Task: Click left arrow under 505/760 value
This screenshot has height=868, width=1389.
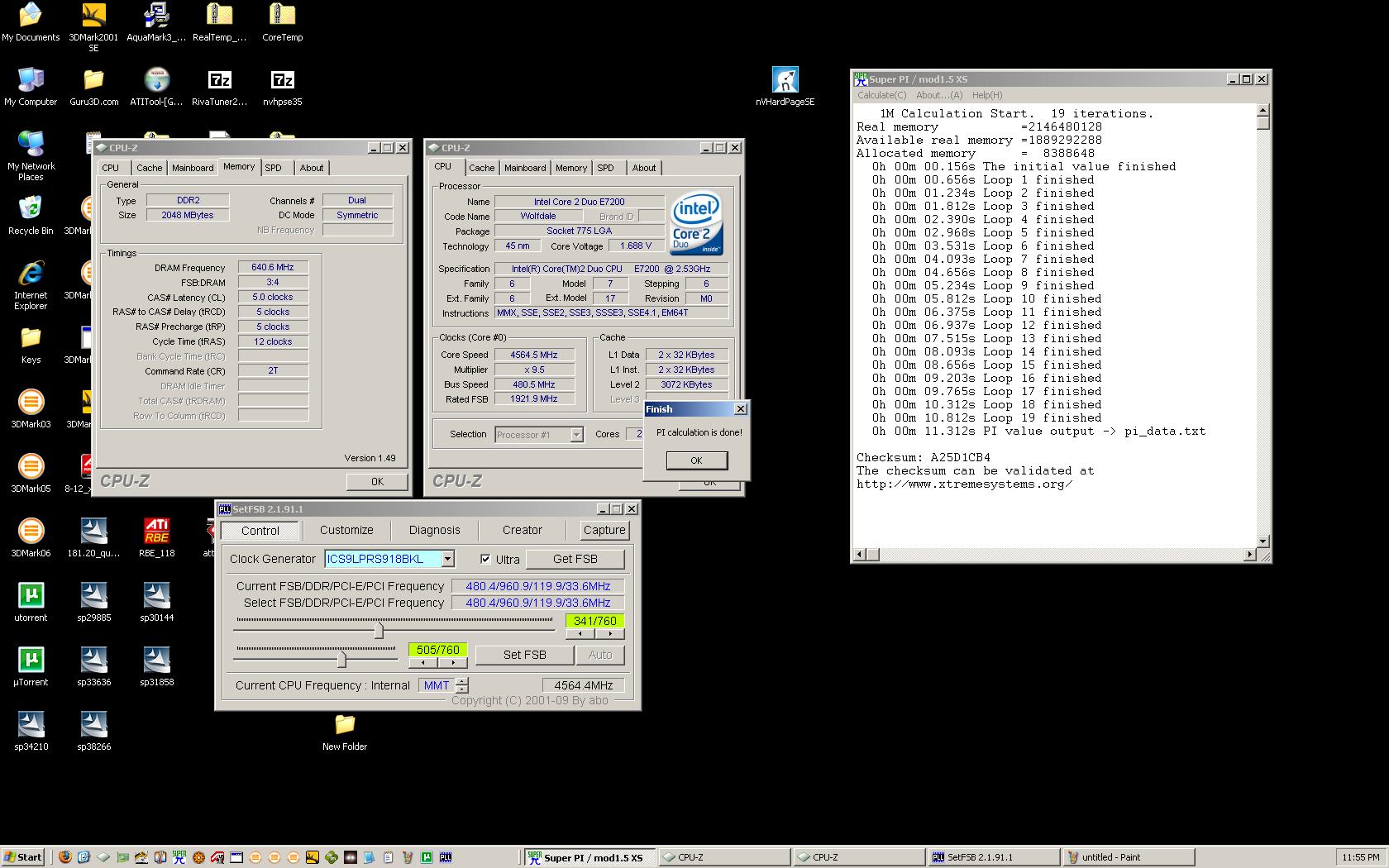Action: (x=423, y=663)
